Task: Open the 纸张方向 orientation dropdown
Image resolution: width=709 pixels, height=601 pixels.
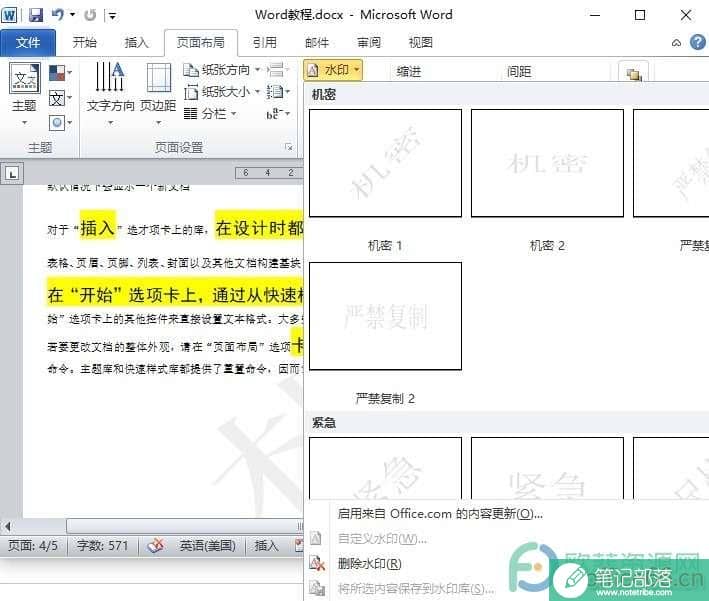Action: tap(222, 70)
